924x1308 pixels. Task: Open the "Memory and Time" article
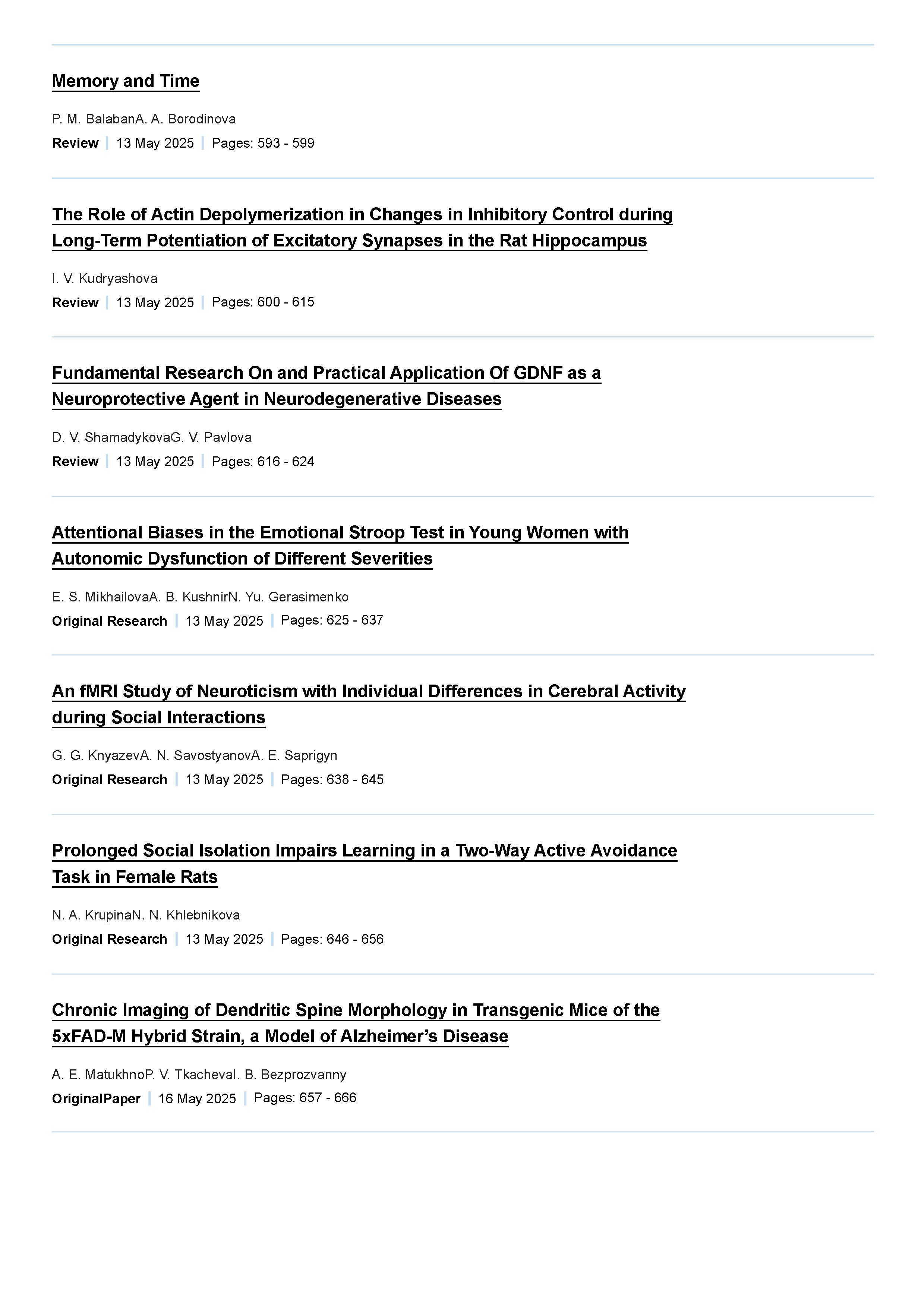coord(125,81)
